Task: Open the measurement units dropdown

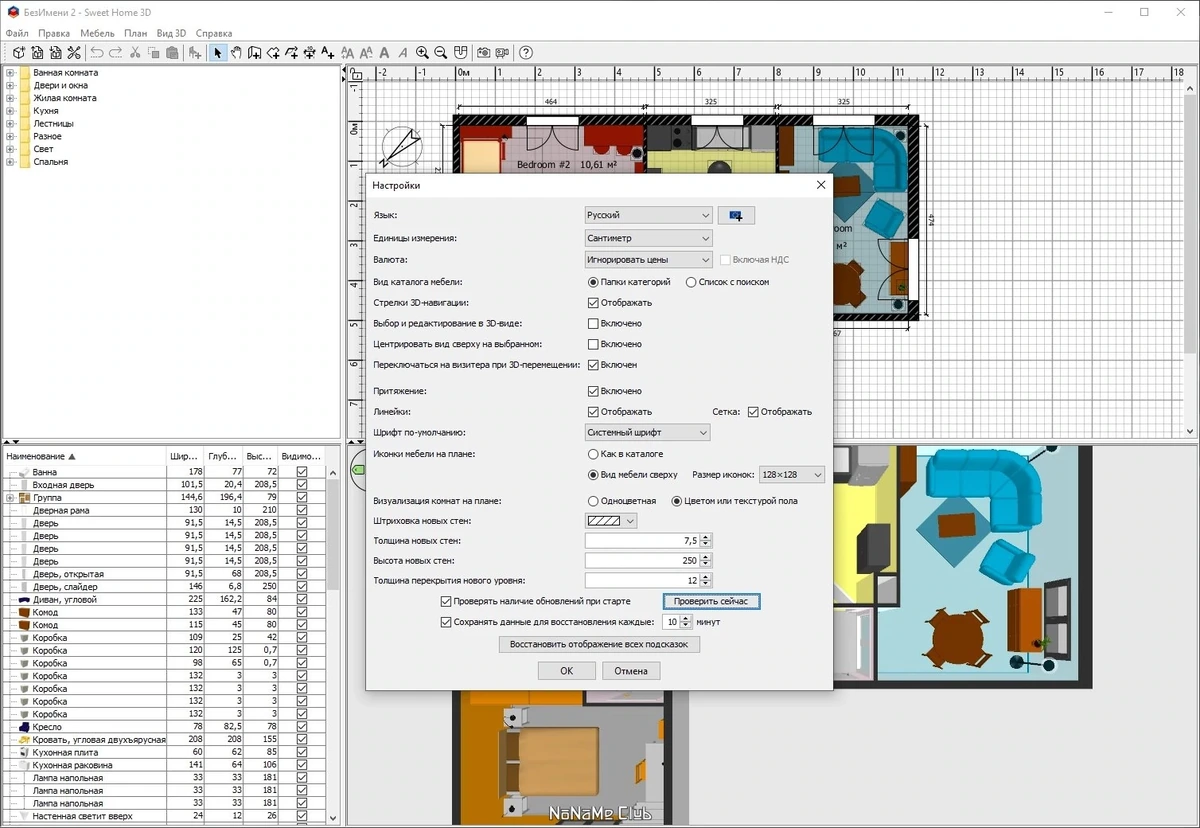Action: (648, 238)
